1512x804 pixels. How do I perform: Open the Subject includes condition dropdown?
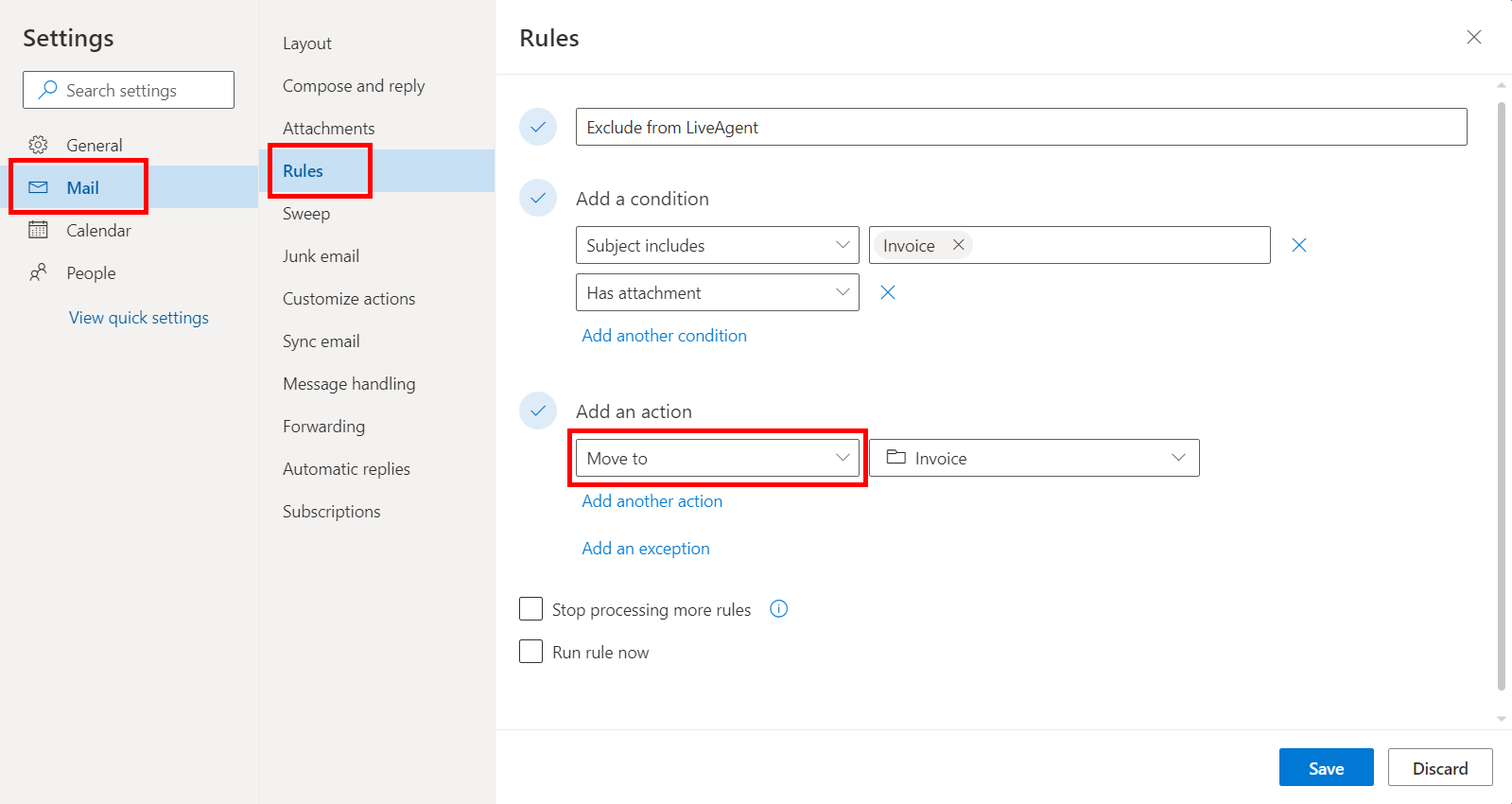click(x=718, y=245)
